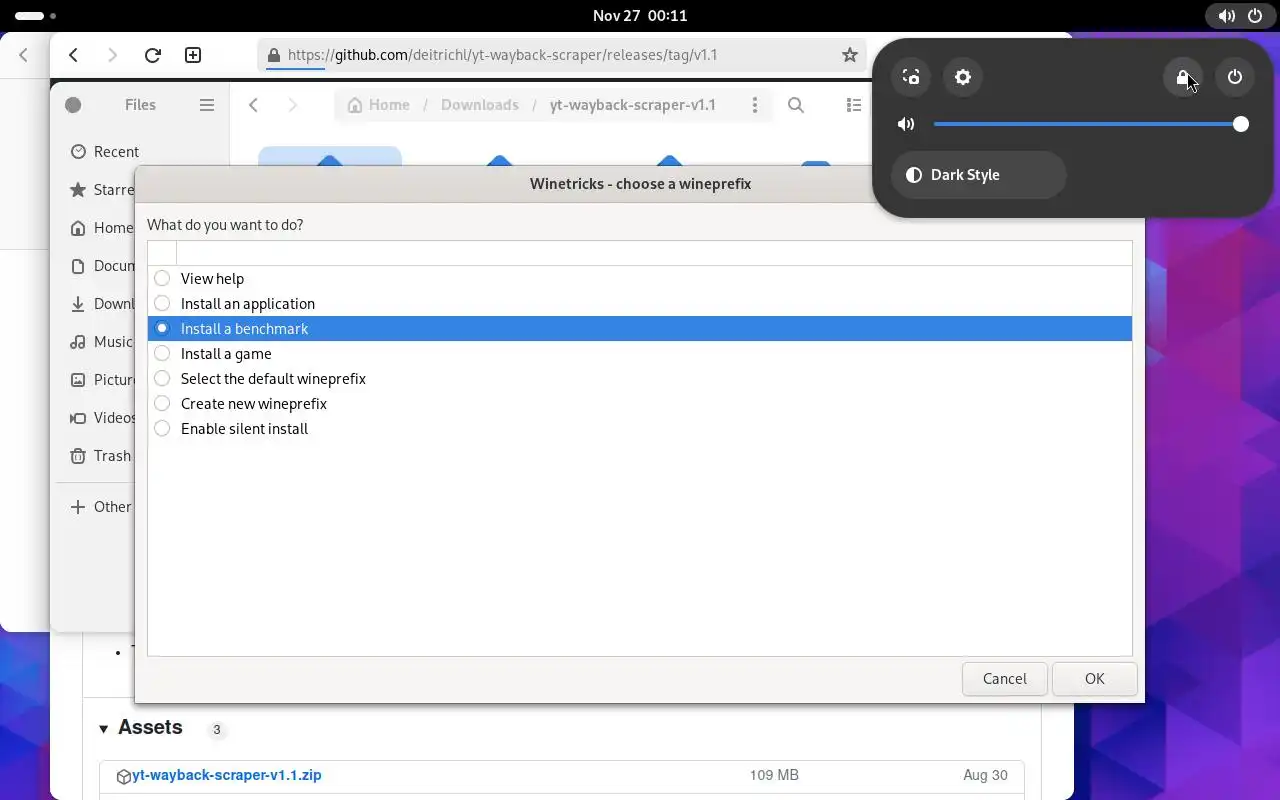Open Files hamburger menu
Viewport: 1280px width, 800px height.
click(207, 105)
